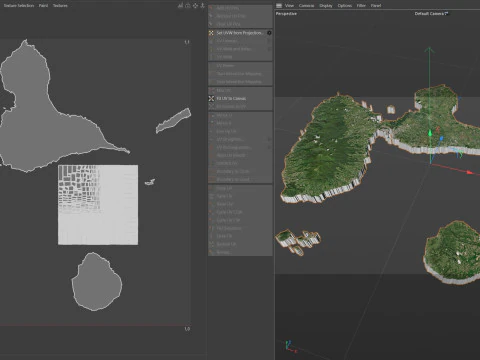480x360 pixels.
Task: Click the Perspective viewport label
Action: 286,14
